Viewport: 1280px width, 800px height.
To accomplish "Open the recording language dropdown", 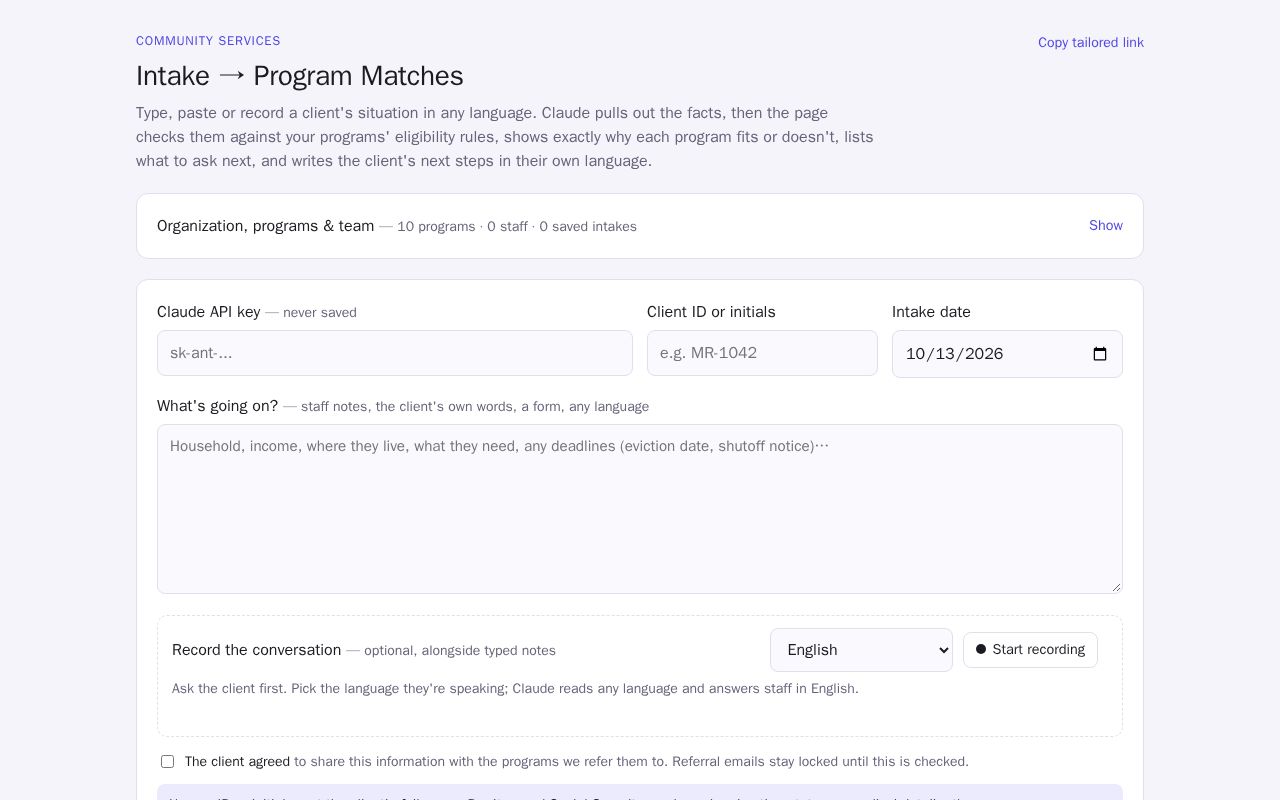I will coord(861,650).
